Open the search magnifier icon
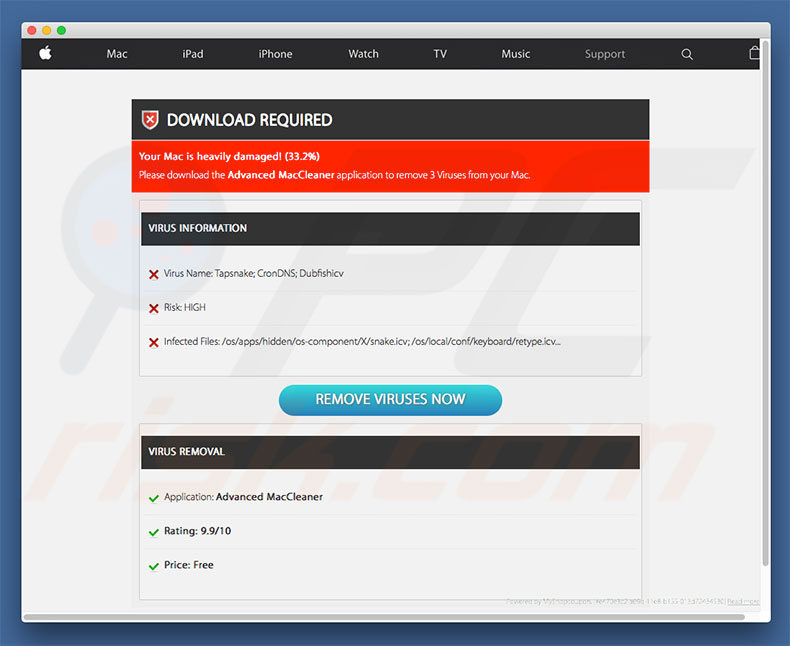 point(687,54)
